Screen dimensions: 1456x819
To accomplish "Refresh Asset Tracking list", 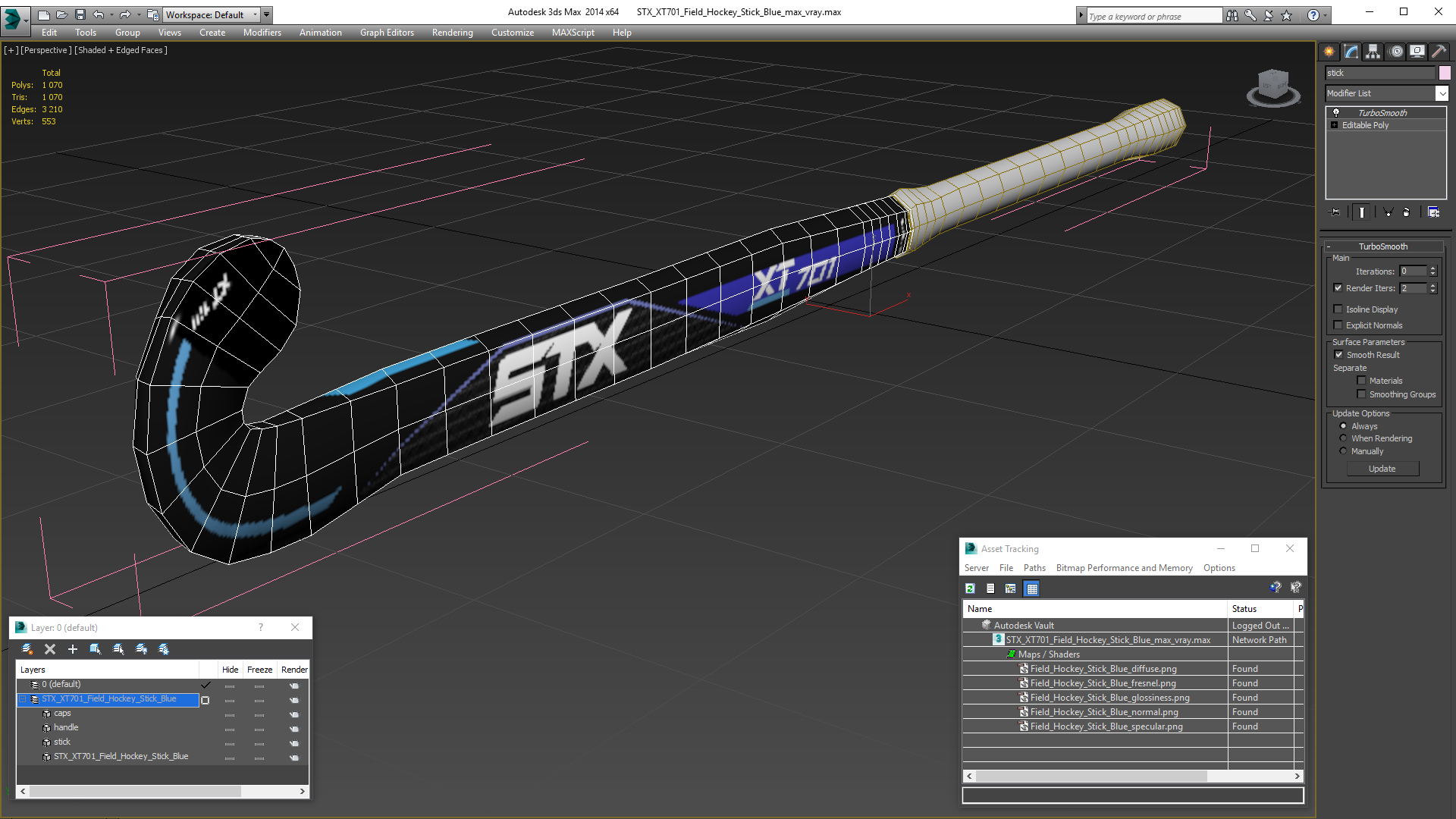I will point(970,588).
